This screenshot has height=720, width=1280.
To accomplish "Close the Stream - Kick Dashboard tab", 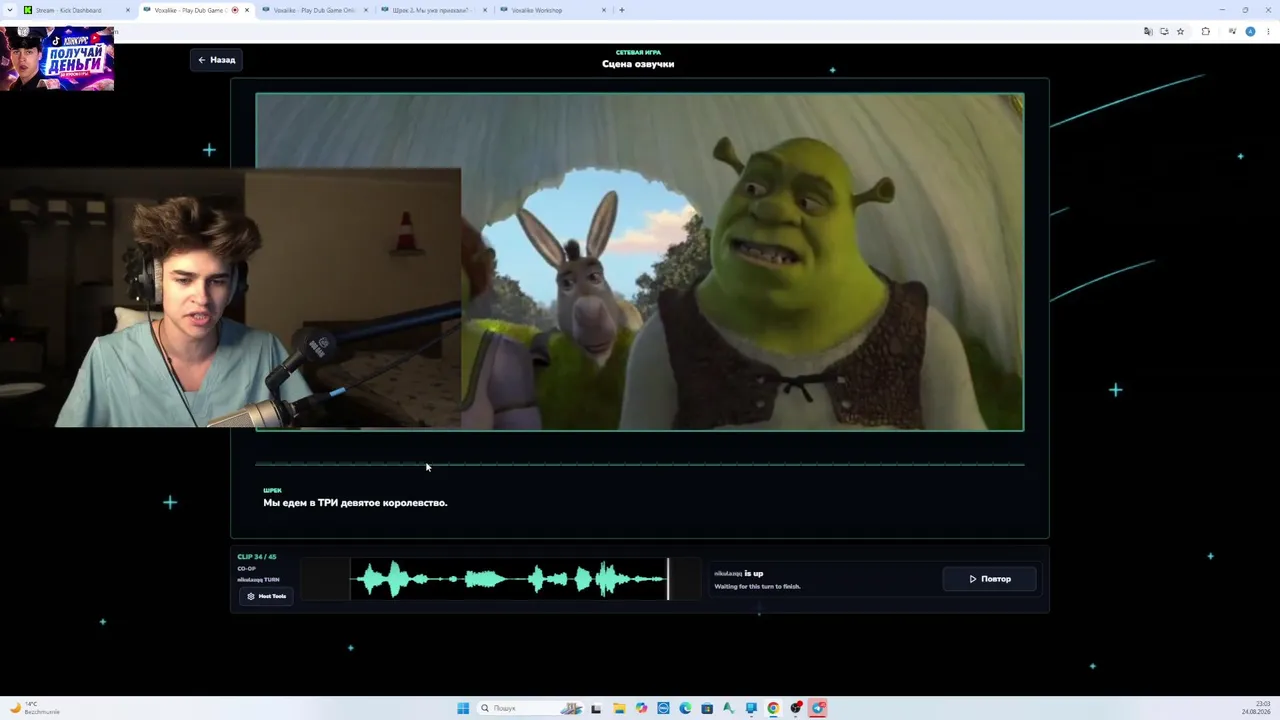I will (x=128, y=10).
